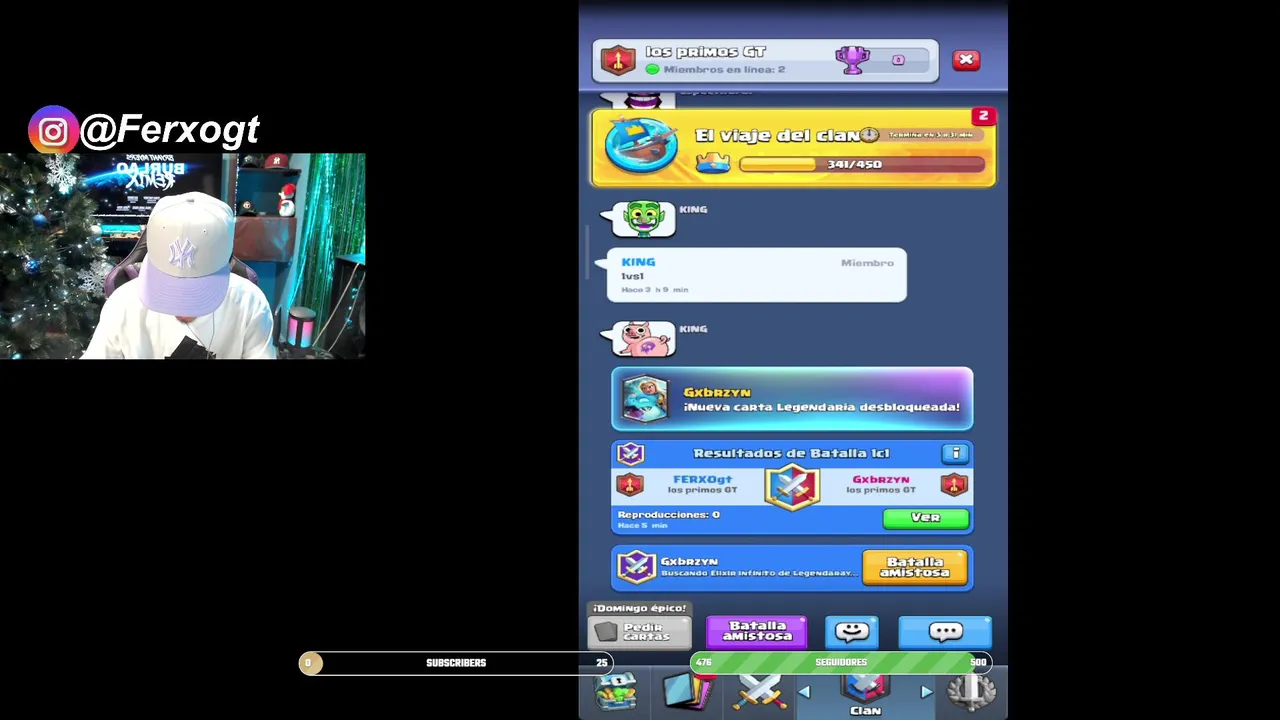1280x720 pixels.
Task: Tap FERXOgt player name in results
Action: pyautogui.click(x=702, y=480)
